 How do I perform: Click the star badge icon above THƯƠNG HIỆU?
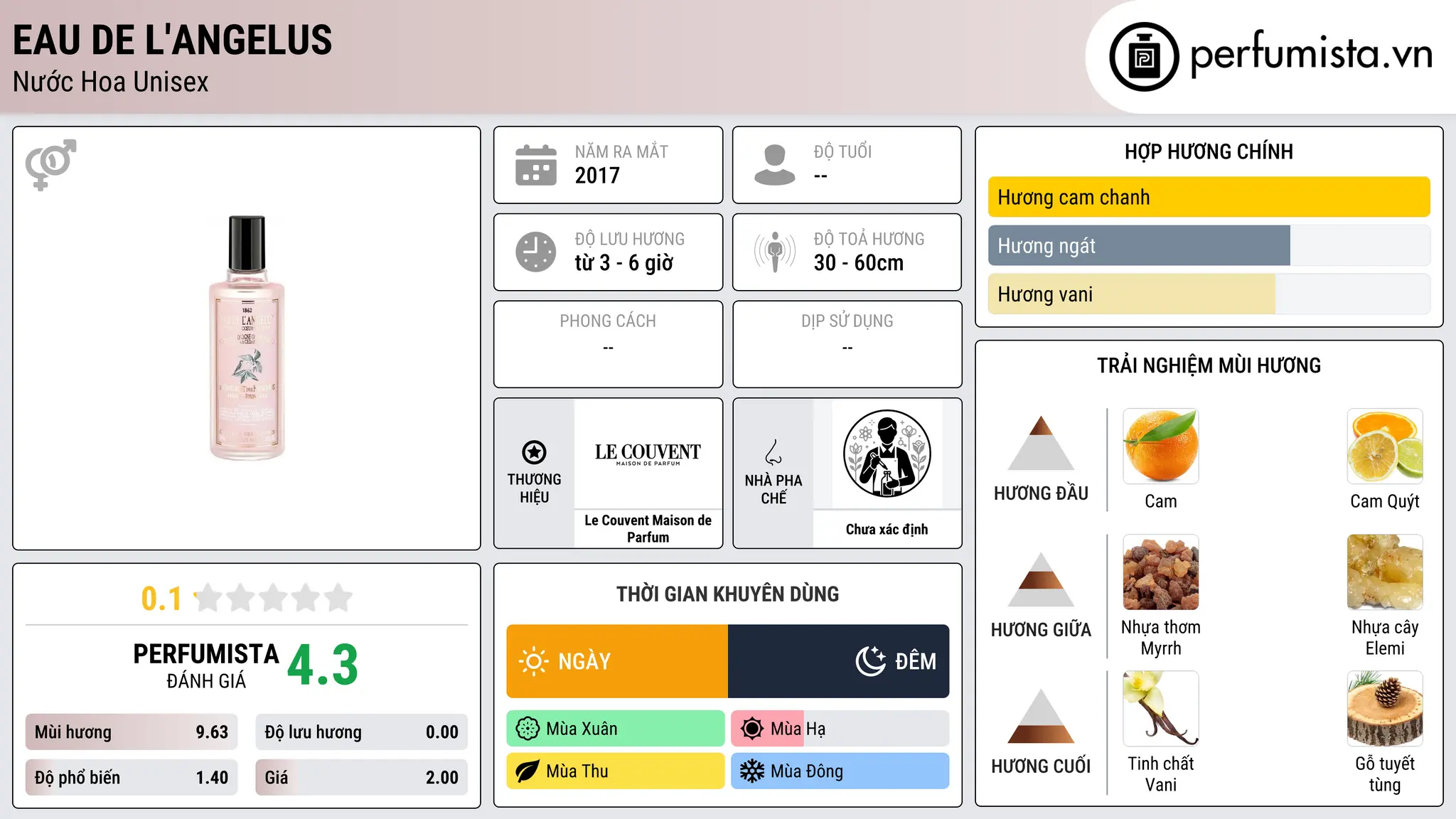534,452
